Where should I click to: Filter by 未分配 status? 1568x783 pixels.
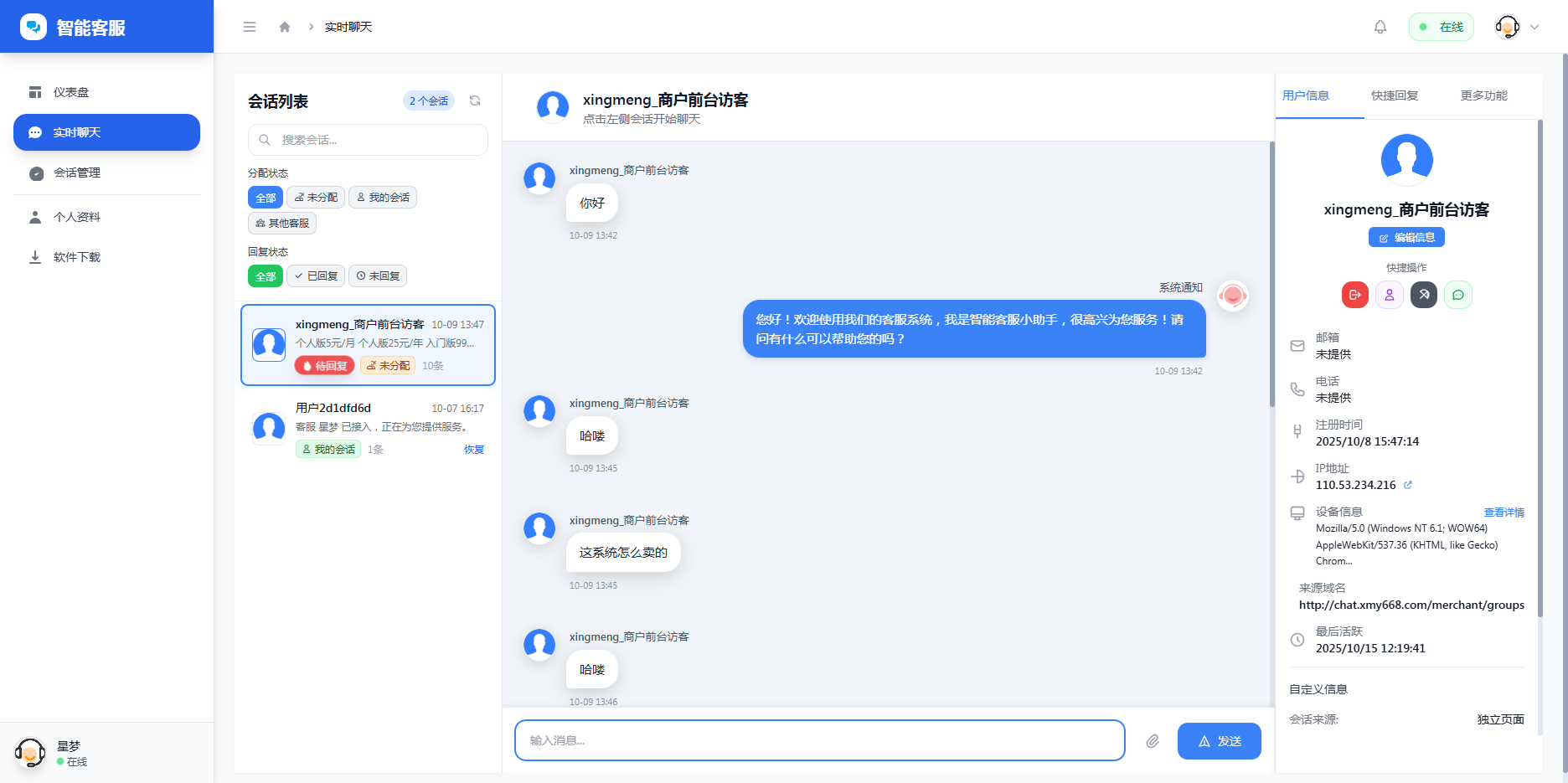coord(316,198)
